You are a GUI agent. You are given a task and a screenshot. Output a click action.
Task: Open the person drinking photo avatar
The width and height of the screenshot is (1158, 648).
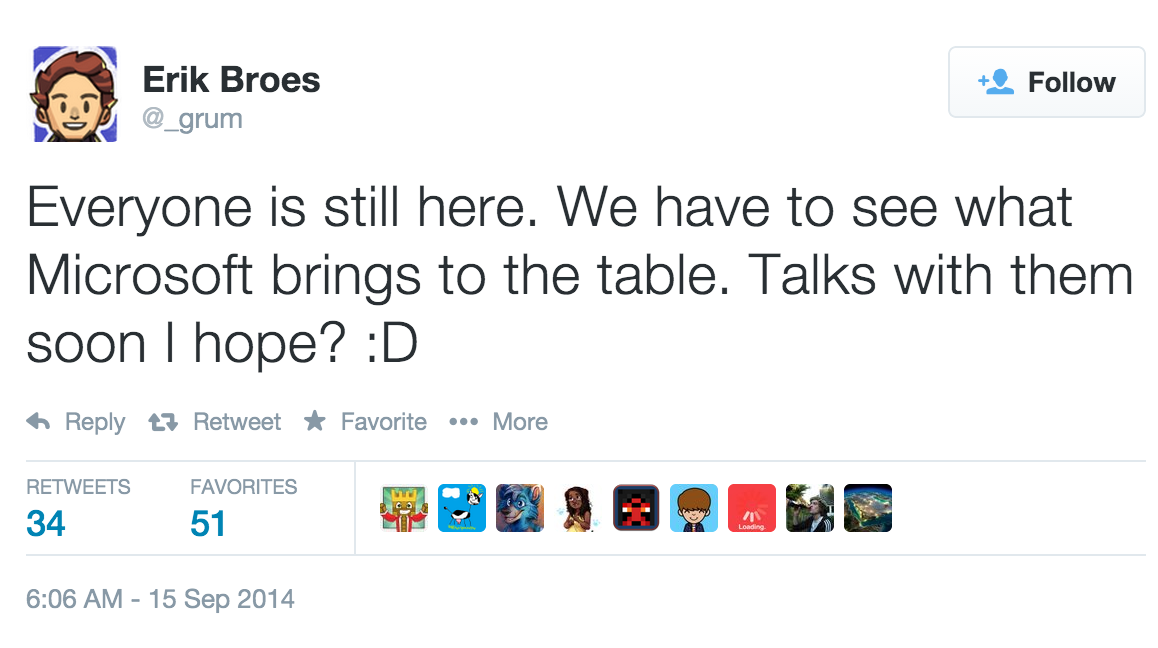[810, 508]
